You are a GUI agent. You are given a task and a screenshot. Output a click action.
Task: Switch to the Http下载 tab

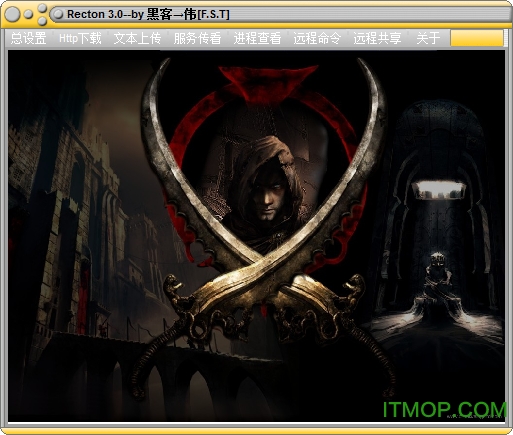pyautogui.click(x=80, y=38)
